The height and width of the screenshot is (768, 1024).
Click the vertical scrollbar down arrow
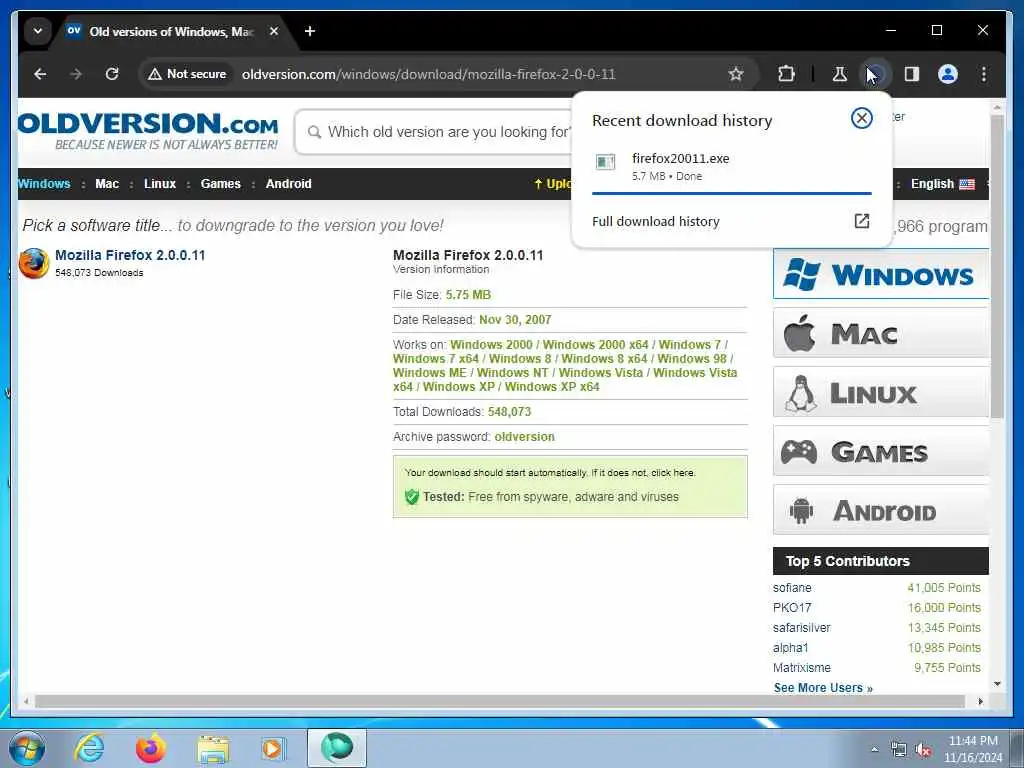point(997,684)
